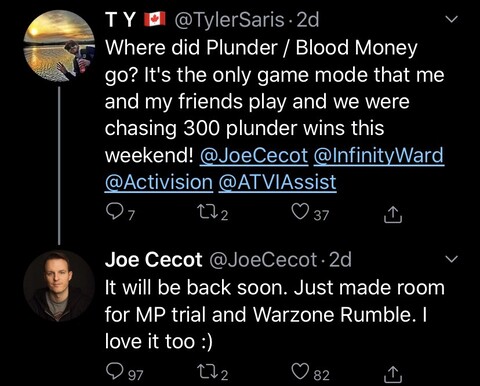Image resolution: width=480 pixels, height=386 pixels.
Task: Open Joe Cecot display name profile
Action: pos(153,260)
